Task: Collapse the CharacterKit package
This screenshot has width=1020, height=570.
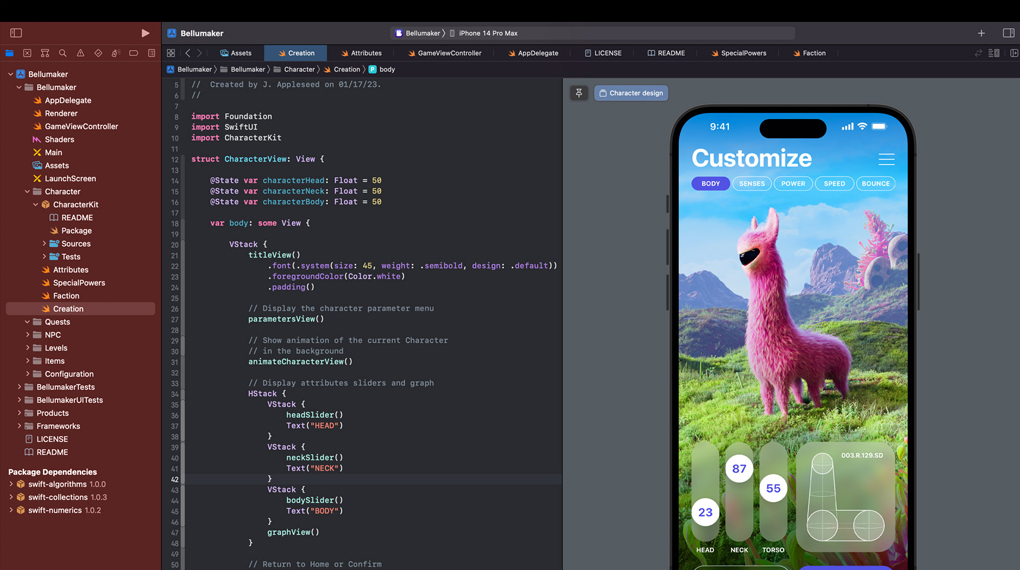Action: click(36, 205)
